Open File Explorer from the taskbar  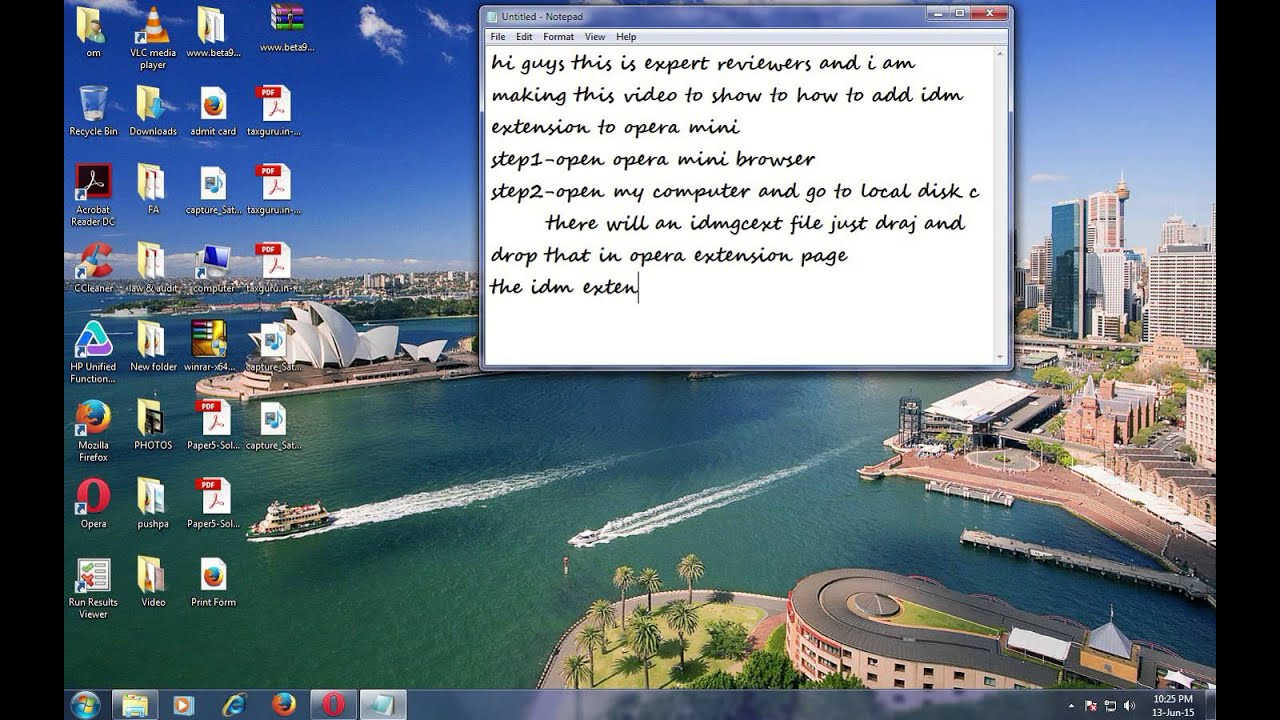pyautogui.click(x=134, y=705)
